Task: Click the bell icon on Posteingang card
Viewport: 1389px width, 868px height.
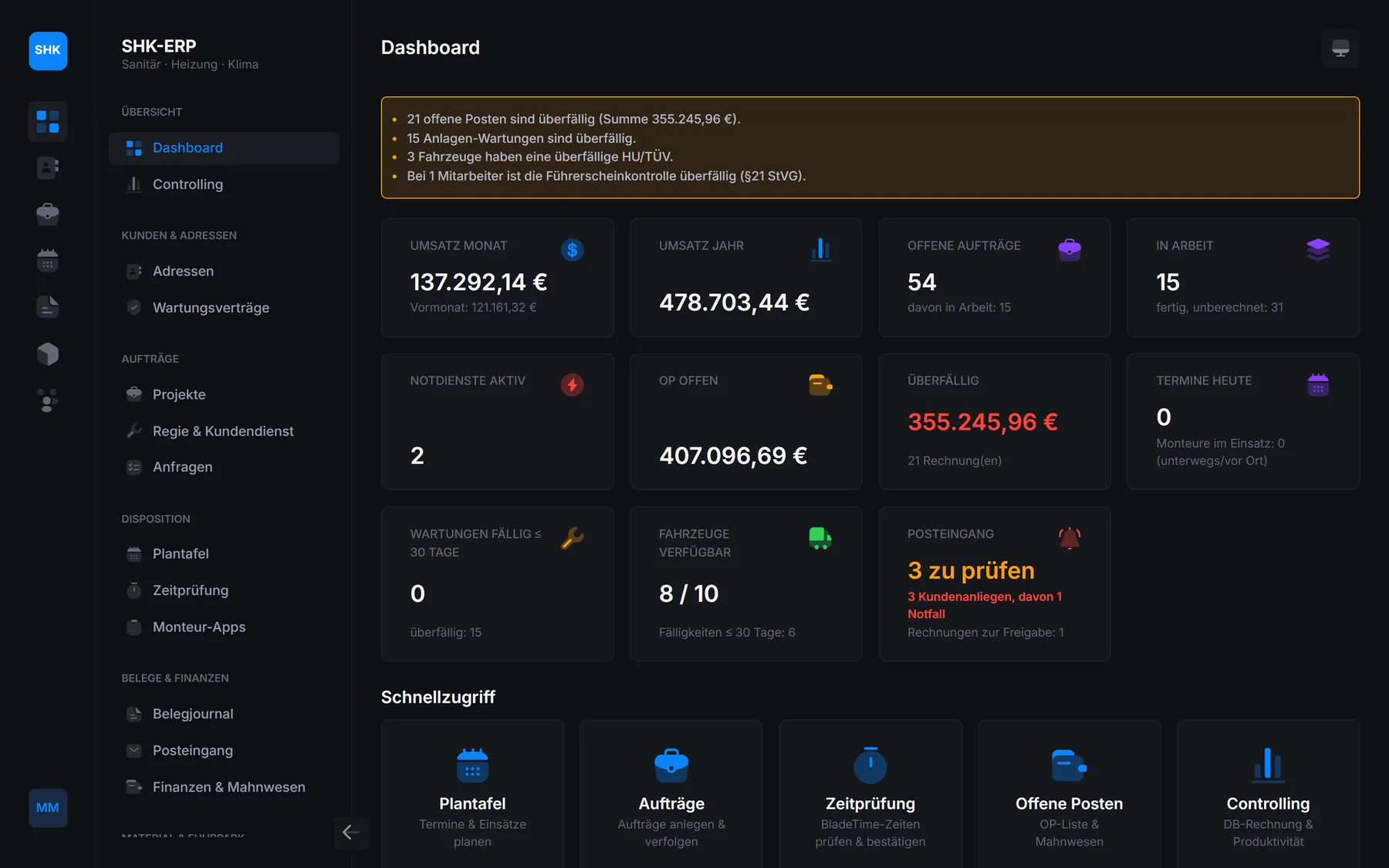Action: (1070, 538)
